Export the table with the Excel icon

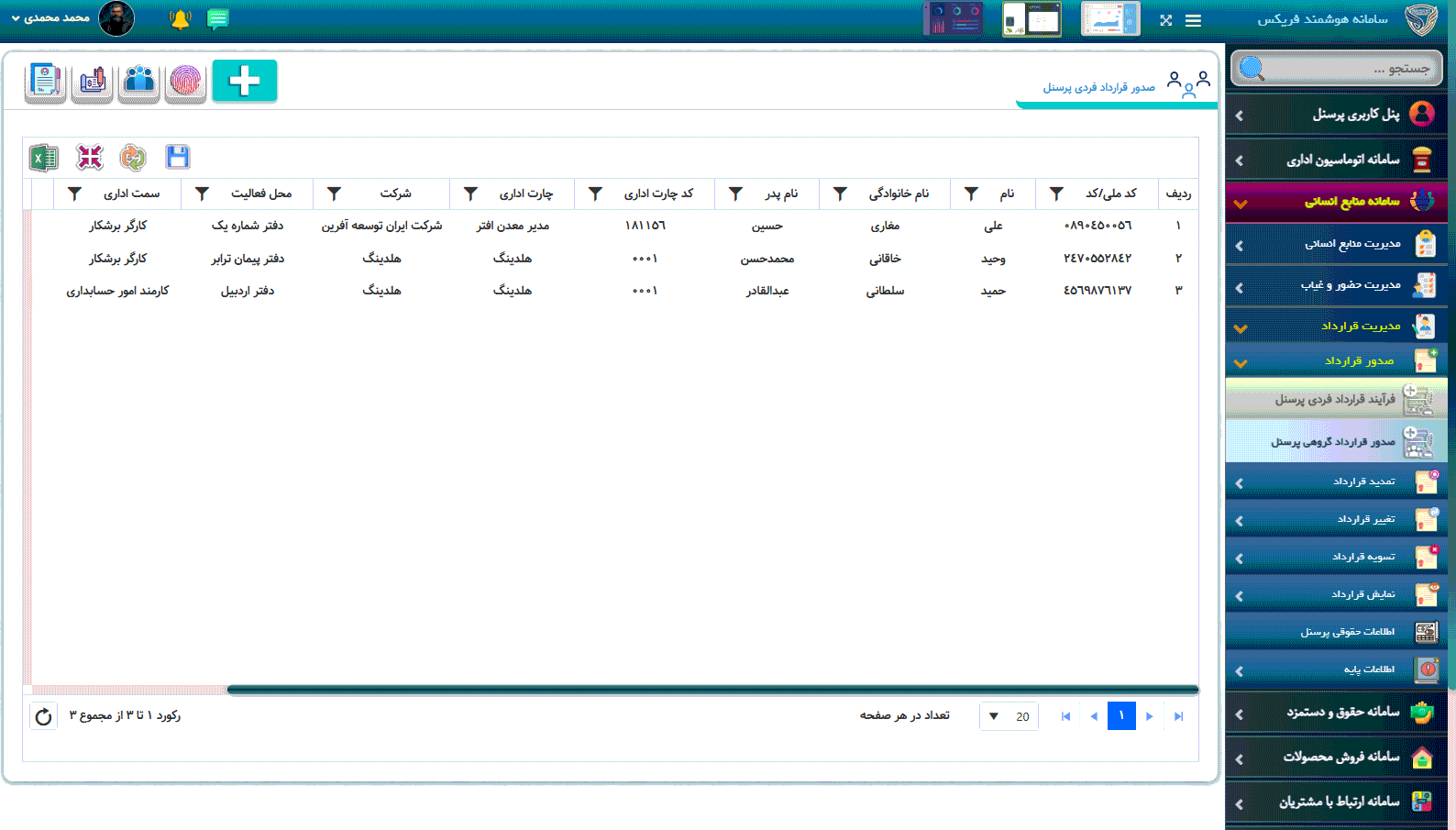point(43,158)
